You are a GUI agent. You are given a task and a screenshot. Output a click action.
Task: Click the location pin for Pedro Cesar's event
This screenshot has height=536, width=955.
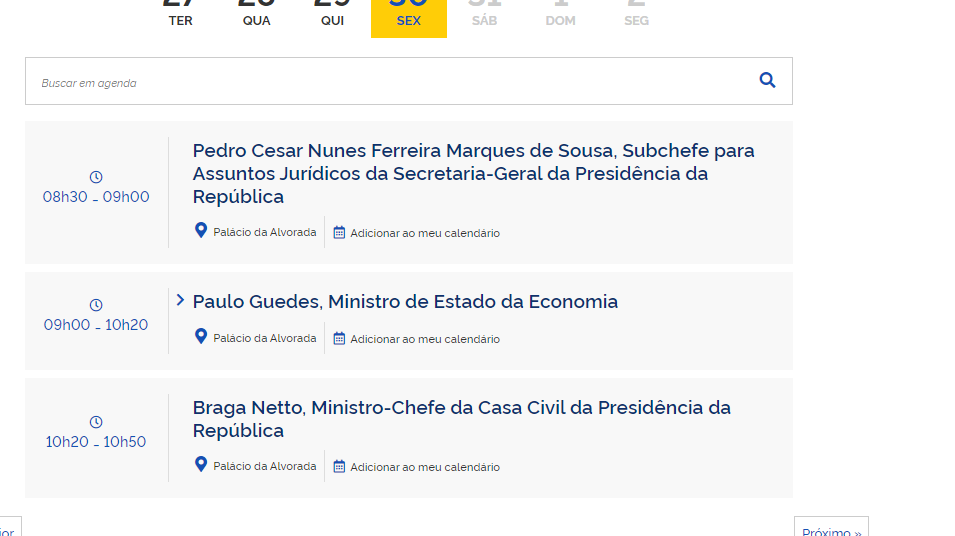point(201,231)
